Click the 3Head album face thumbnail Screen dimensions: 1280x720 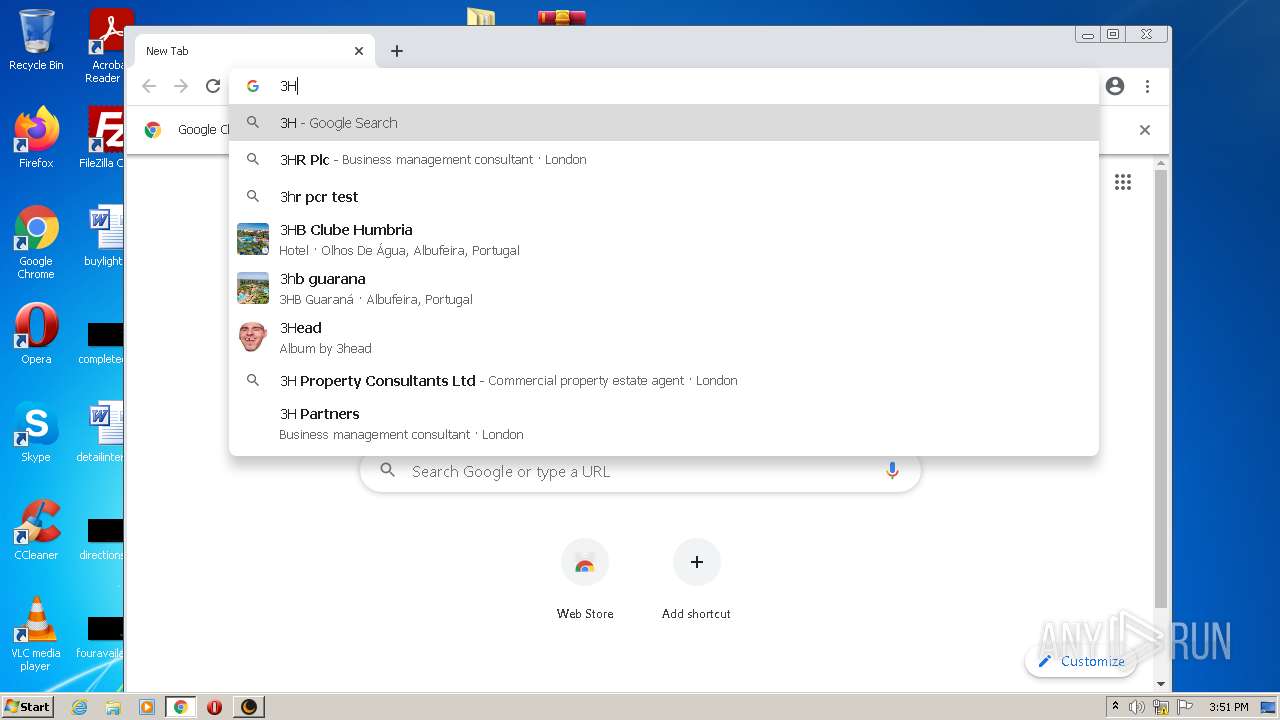(253, 337)
